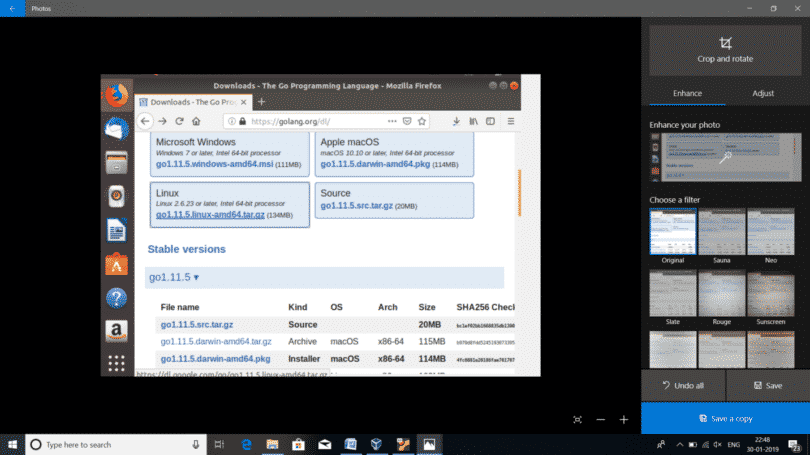Screen dimensions: 810x455
Task: Open the network tray icon
Action: 706,445
